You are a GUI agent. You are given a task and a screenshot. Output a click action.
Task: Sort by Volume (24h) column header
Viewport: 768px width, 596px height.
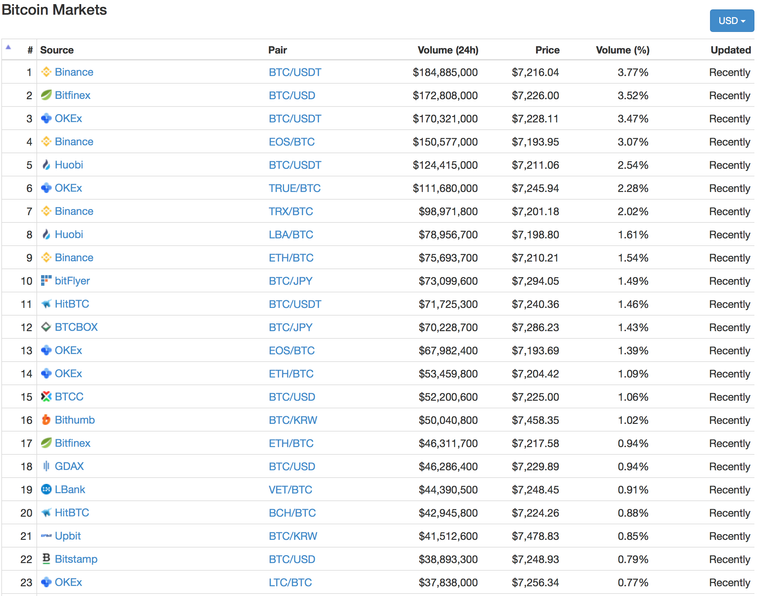(448, 50)
